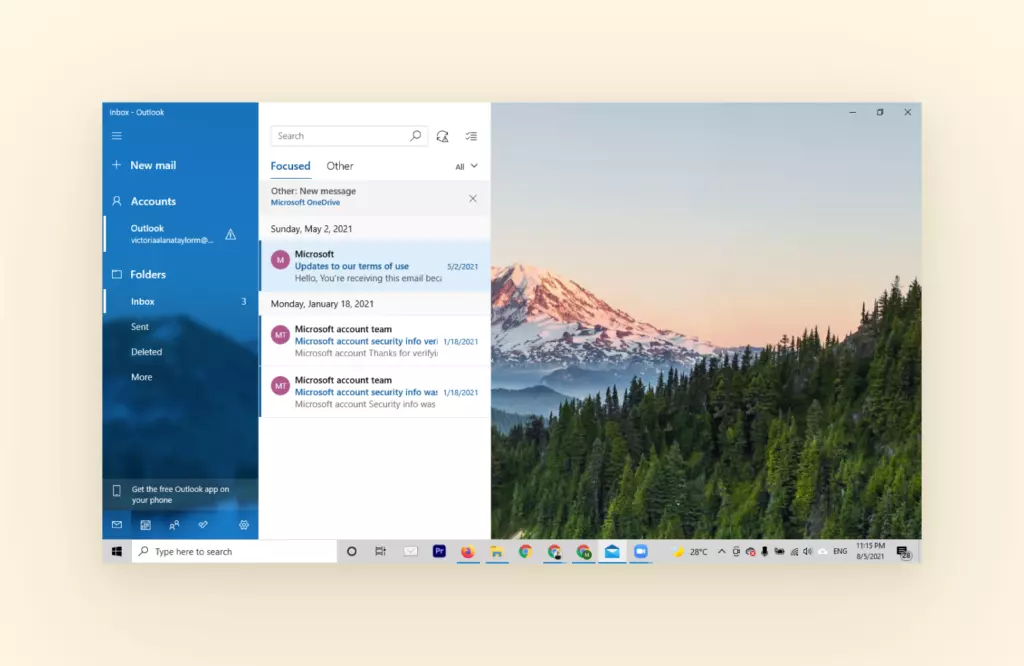Viewport: 1024px width, 666px height.
Task: Switch to the Focused inbox tab
Action: [290, 166]
